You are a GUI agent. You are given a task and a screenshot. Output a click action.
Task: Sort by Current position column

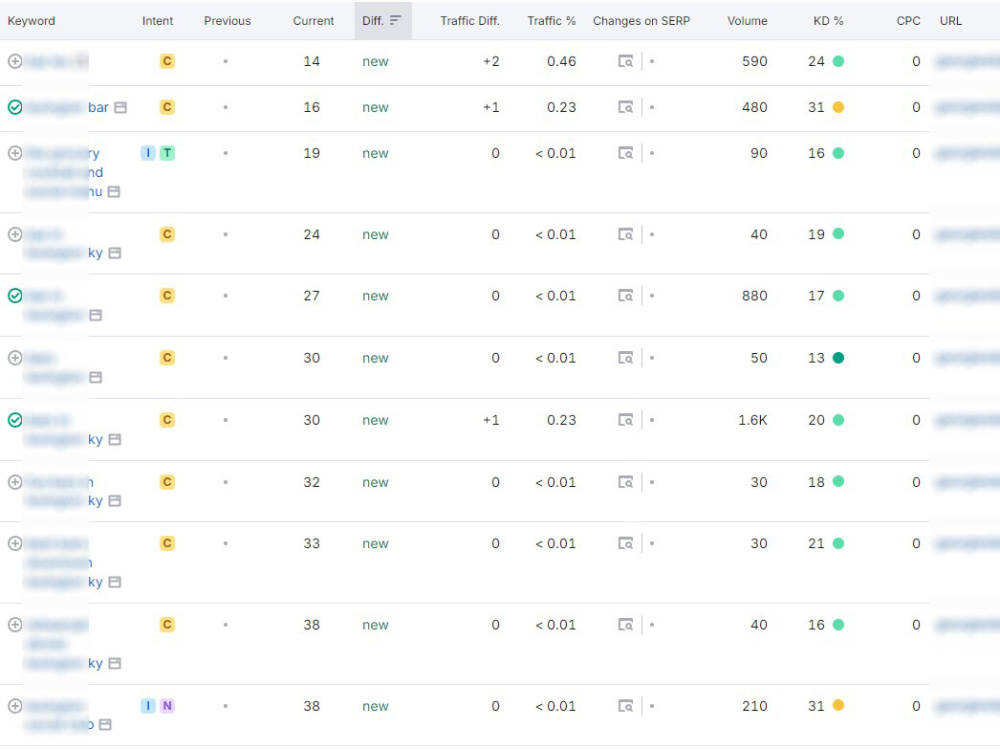click(313, 20)
